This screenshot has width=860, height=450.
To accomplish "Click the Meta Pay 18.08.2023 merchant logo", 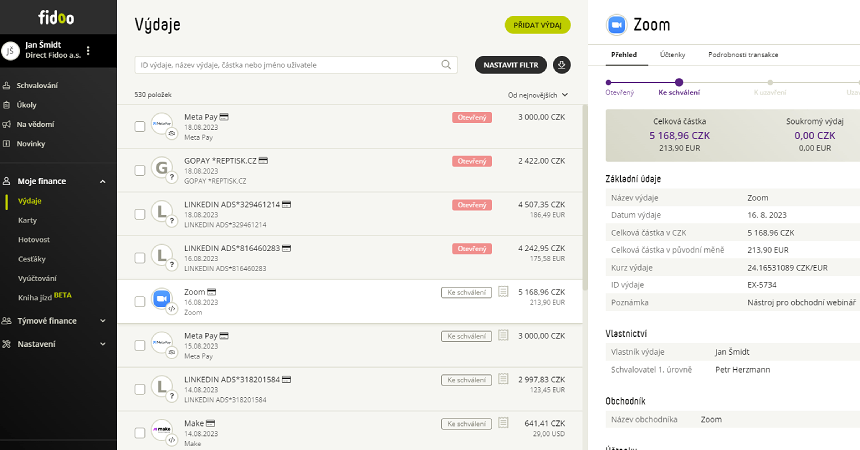I will click(x=162, y=124).
